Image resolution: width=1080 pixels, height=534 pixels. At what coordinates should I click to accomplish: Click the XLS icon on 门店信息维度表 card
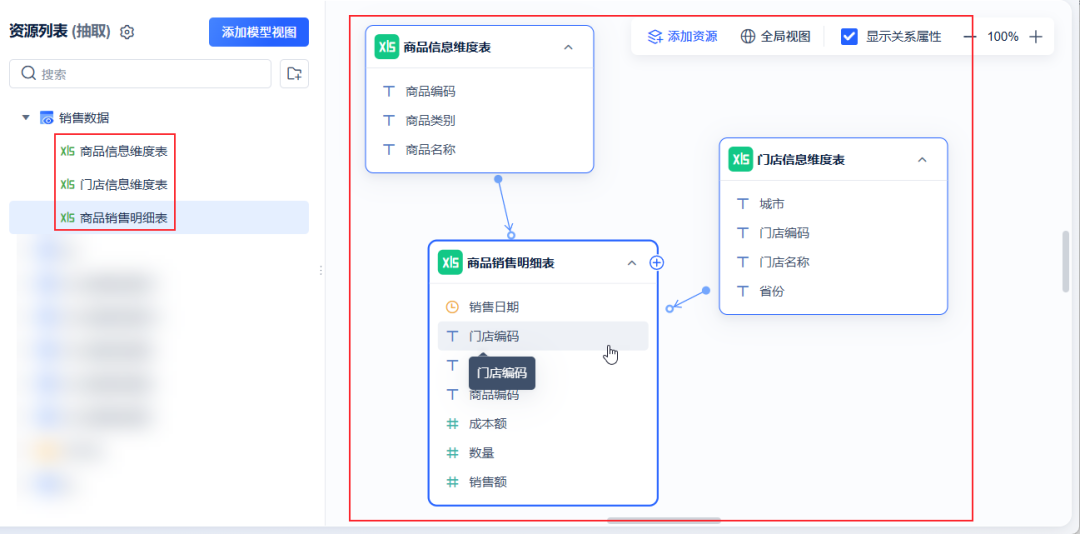[x=740, y=159]
